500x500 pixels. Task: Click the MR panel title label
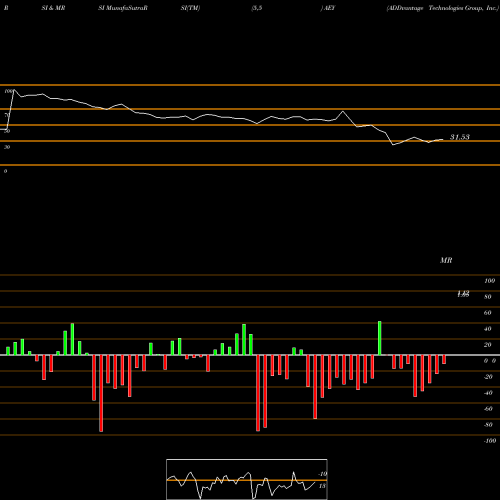pyautogui.click(x=446, y=260)
